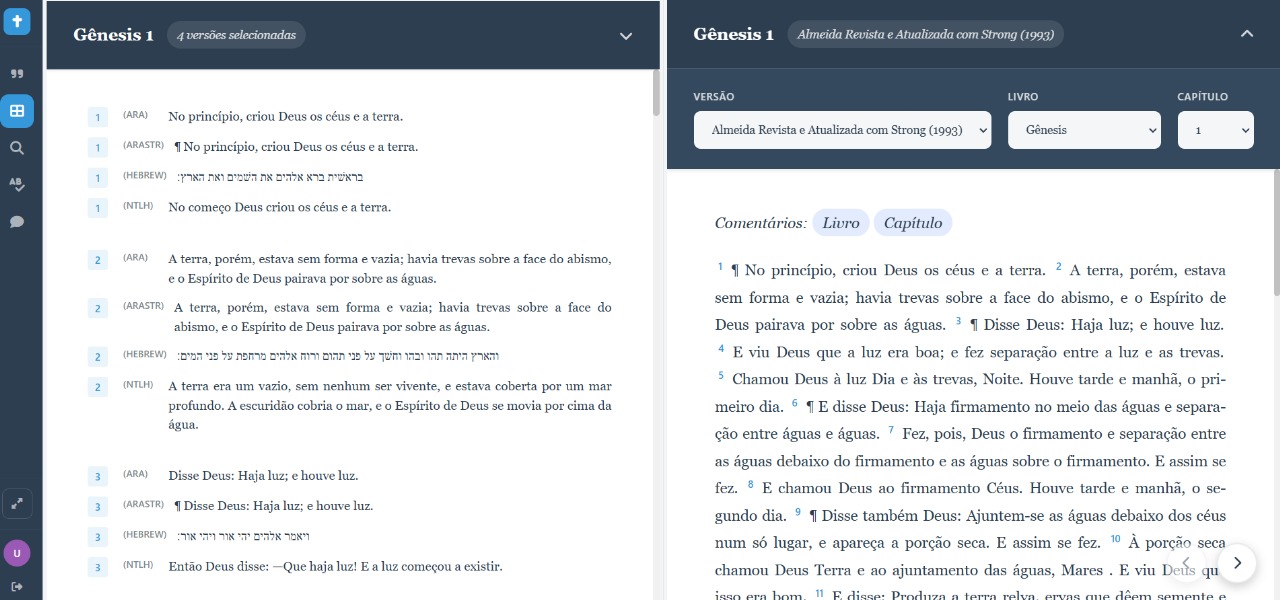
Task: Click the Livro commentary tag
Action: pyautogui.click(x=840, y=223)
